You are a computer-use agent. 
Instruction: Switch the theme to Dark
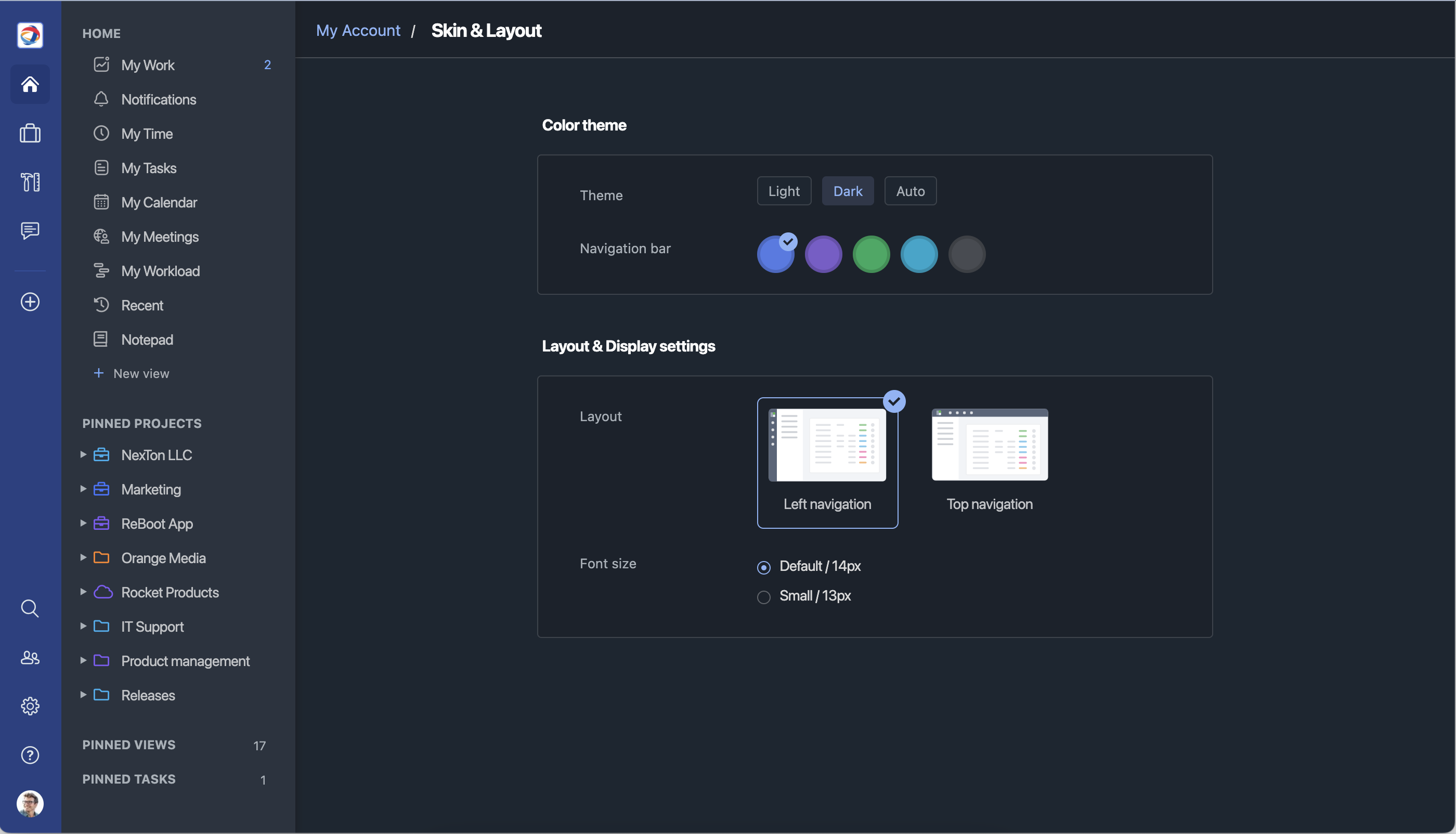point(848,191)
